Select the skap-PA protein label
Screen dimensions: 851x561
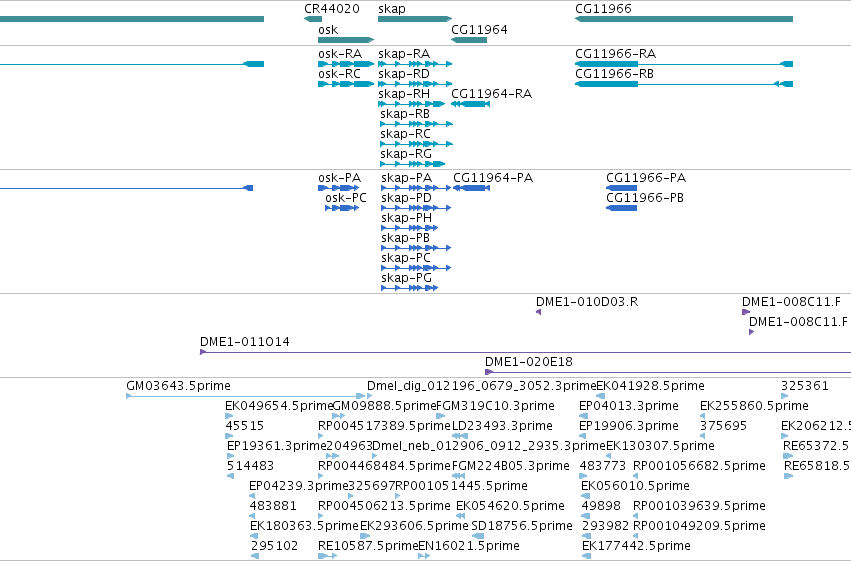point(407,178)
